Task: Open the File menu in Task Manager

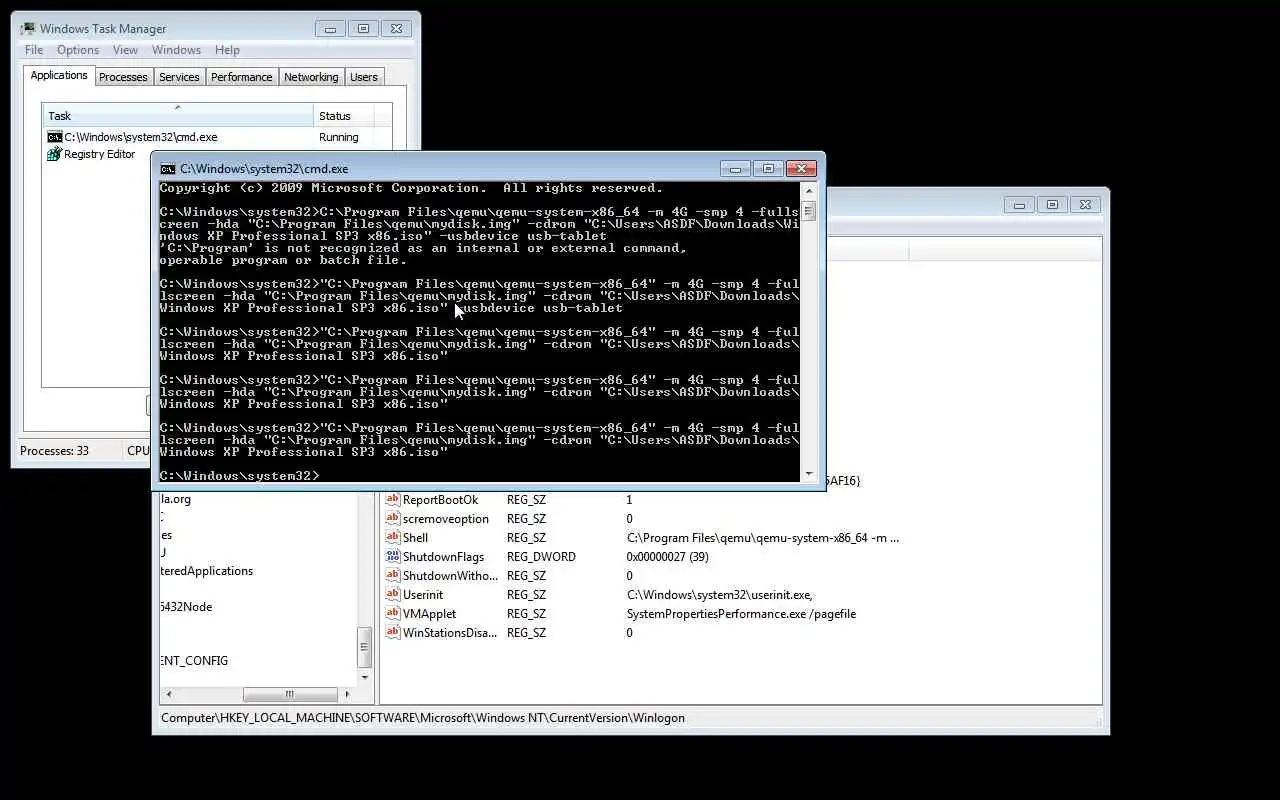Action: click(x=34, y=50)
